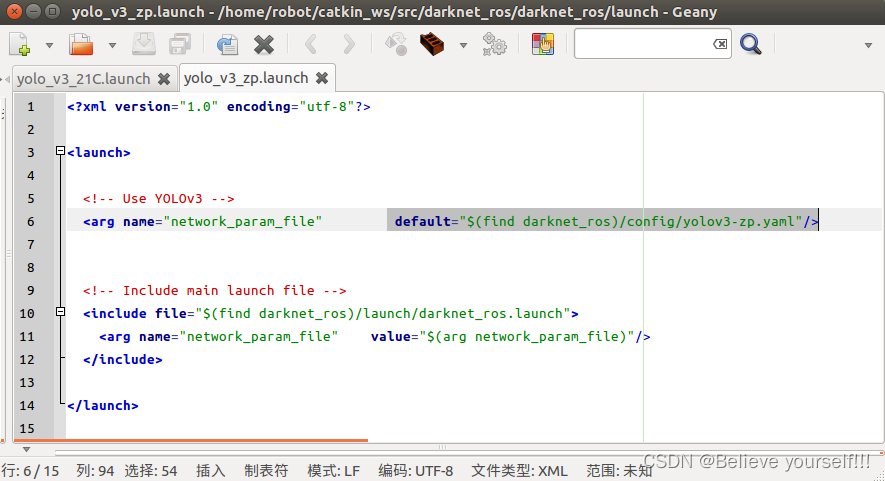Click darknet_ros.launch include path
Screen dimensions: 885x481
tap(383, 313)
